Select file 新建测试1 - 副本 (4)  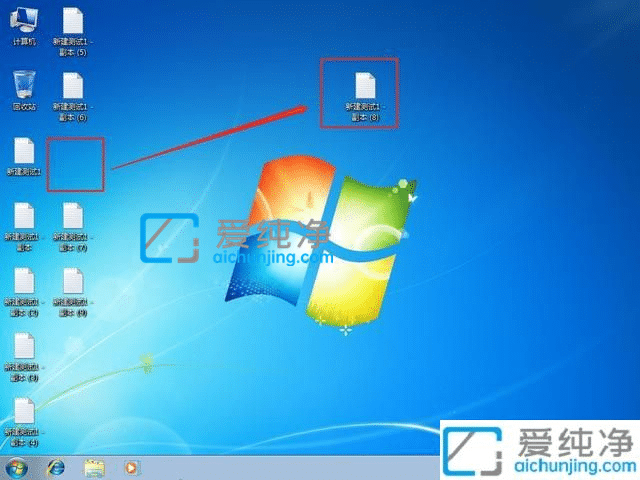24,422
